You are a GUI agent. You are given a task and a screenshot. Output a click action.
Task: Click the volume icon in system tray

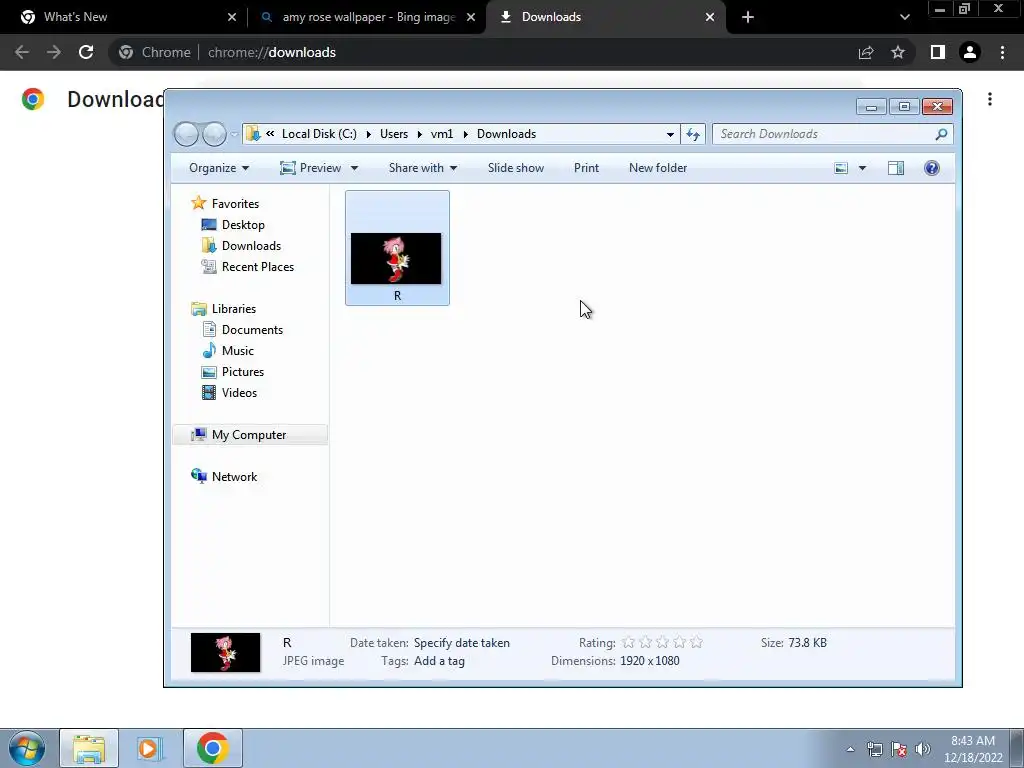(923, 749)
